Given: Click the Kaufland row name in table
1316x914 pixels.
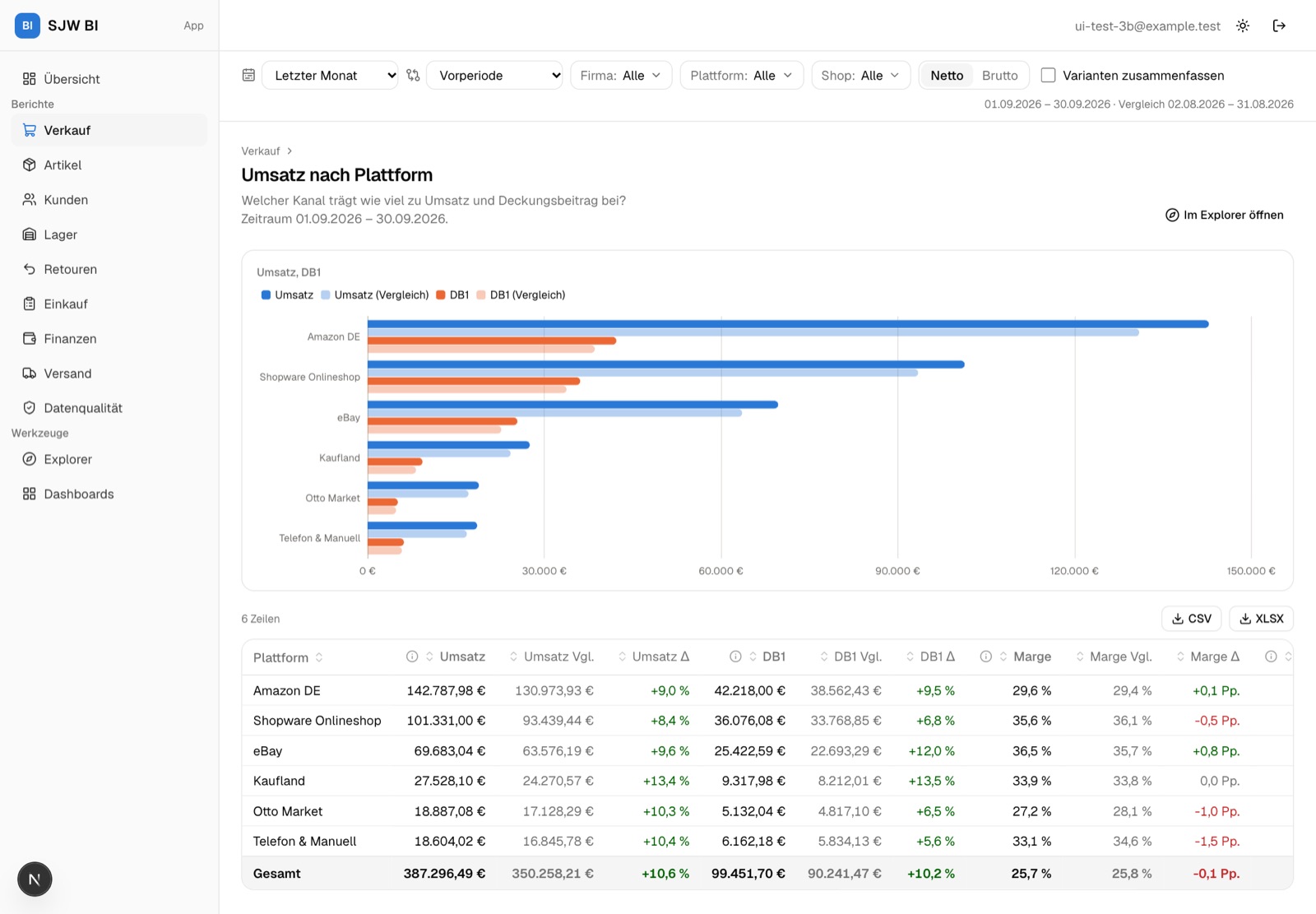Looking at the screenshot, I should pos(279,781).
